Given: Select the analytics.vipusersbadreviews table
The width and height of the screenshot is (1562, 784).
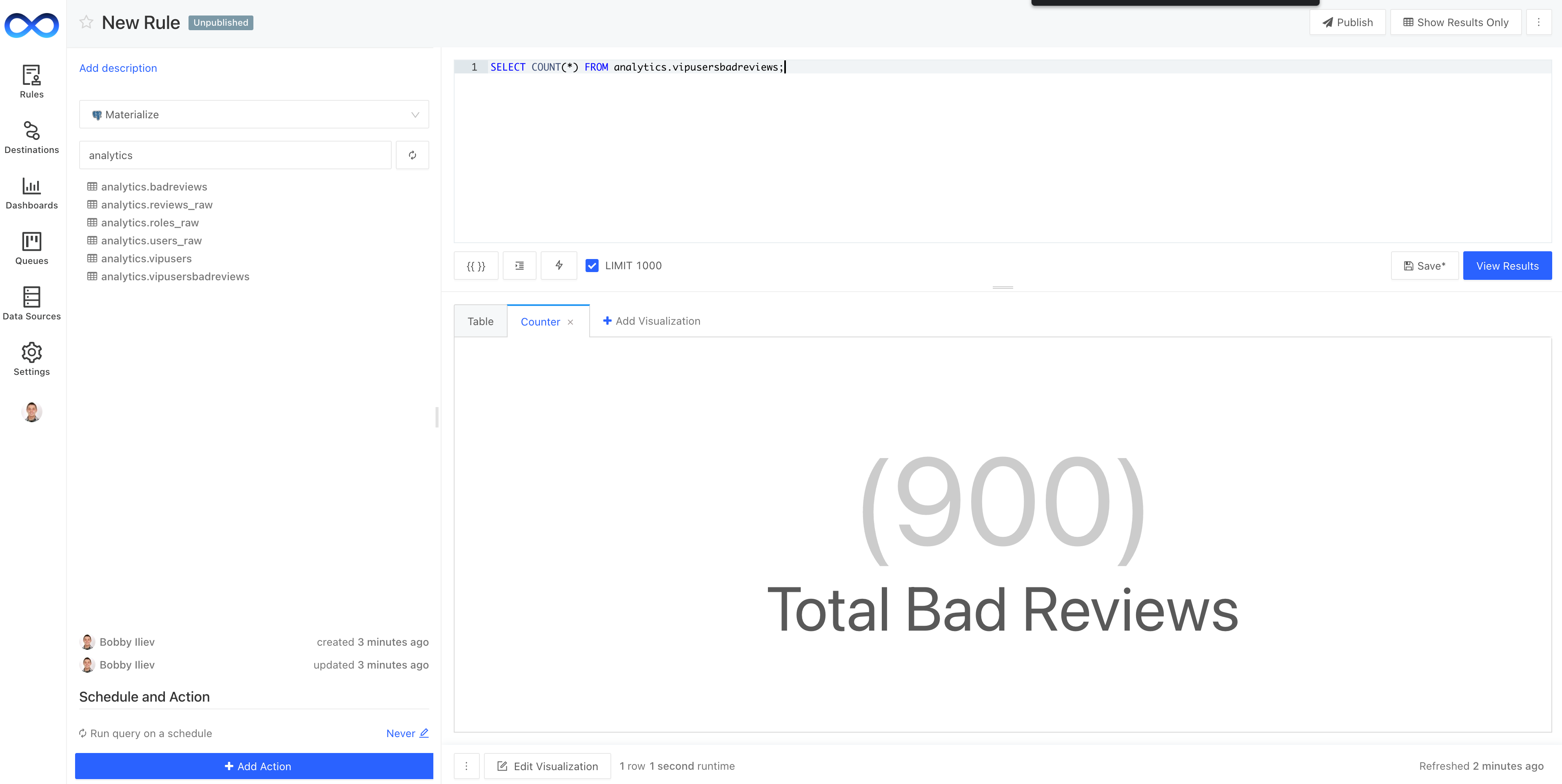Looking at the screenshot, I should pyautogui.click(x=175, y=277).
